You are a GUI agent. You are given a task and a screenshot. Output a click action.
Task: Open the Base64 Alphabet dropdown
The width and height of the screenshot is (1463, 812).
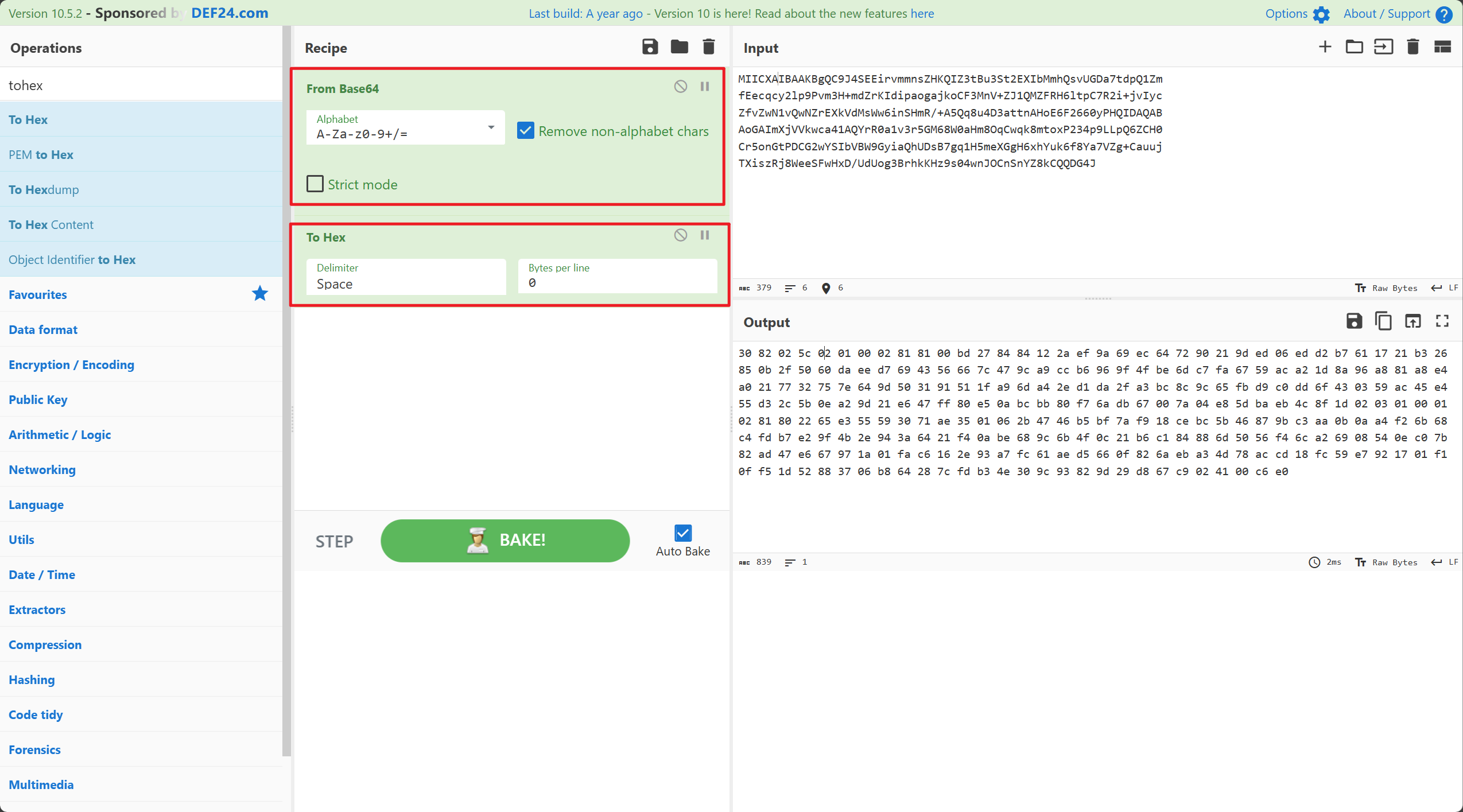405,127
